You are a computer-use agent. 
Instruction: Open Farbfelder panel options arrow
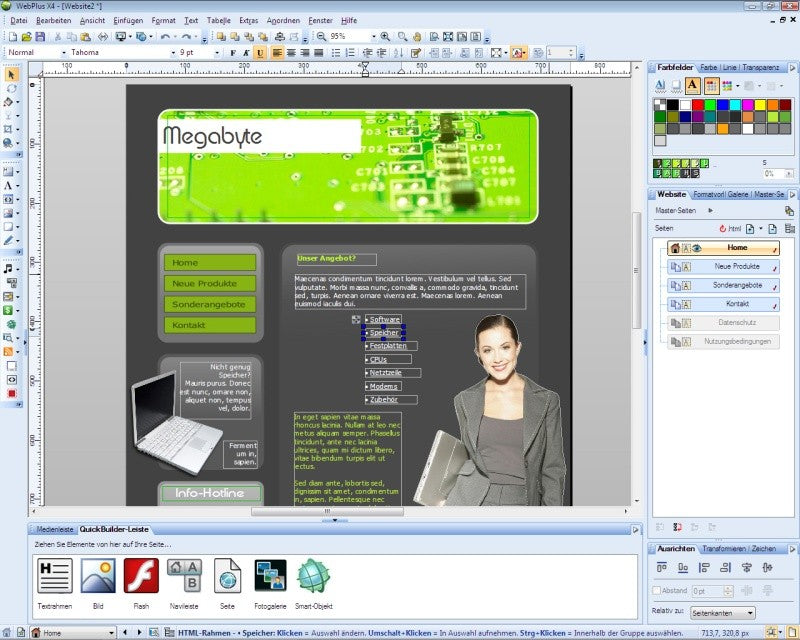tap(792, 67)
